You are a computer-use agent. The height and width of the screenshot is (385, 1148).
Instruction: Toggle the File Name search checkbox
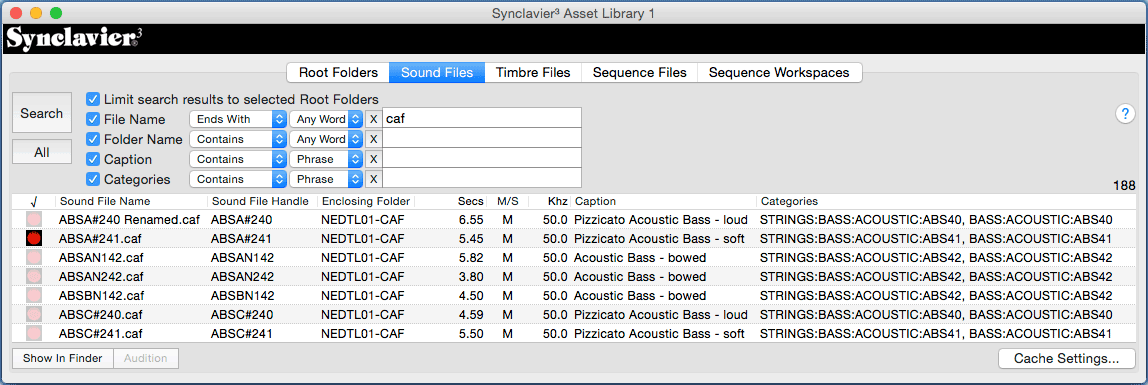pyautogui.click(x=93, y=119)
